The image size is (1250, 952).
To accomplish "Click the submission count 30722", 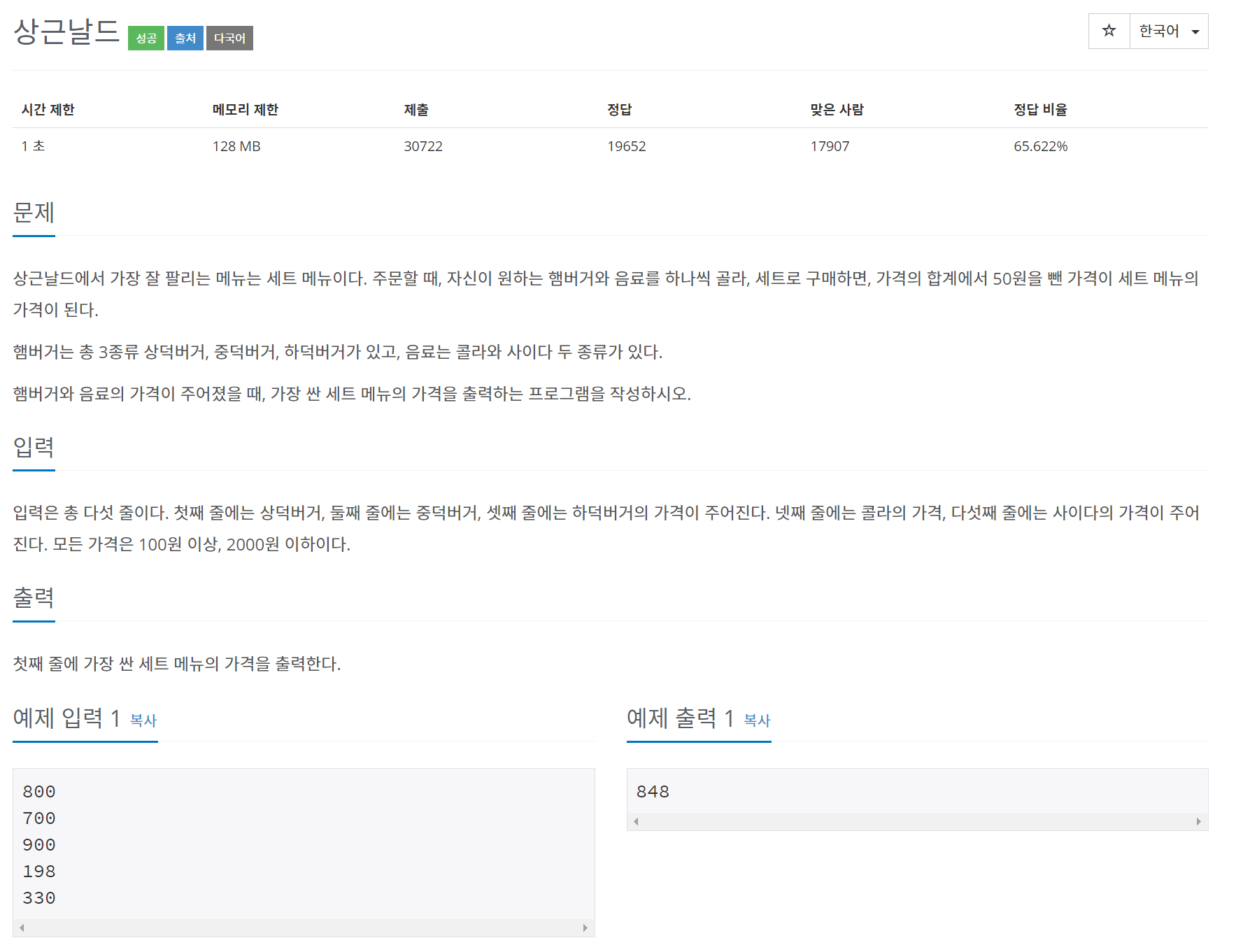I will [x=423, y=146].
